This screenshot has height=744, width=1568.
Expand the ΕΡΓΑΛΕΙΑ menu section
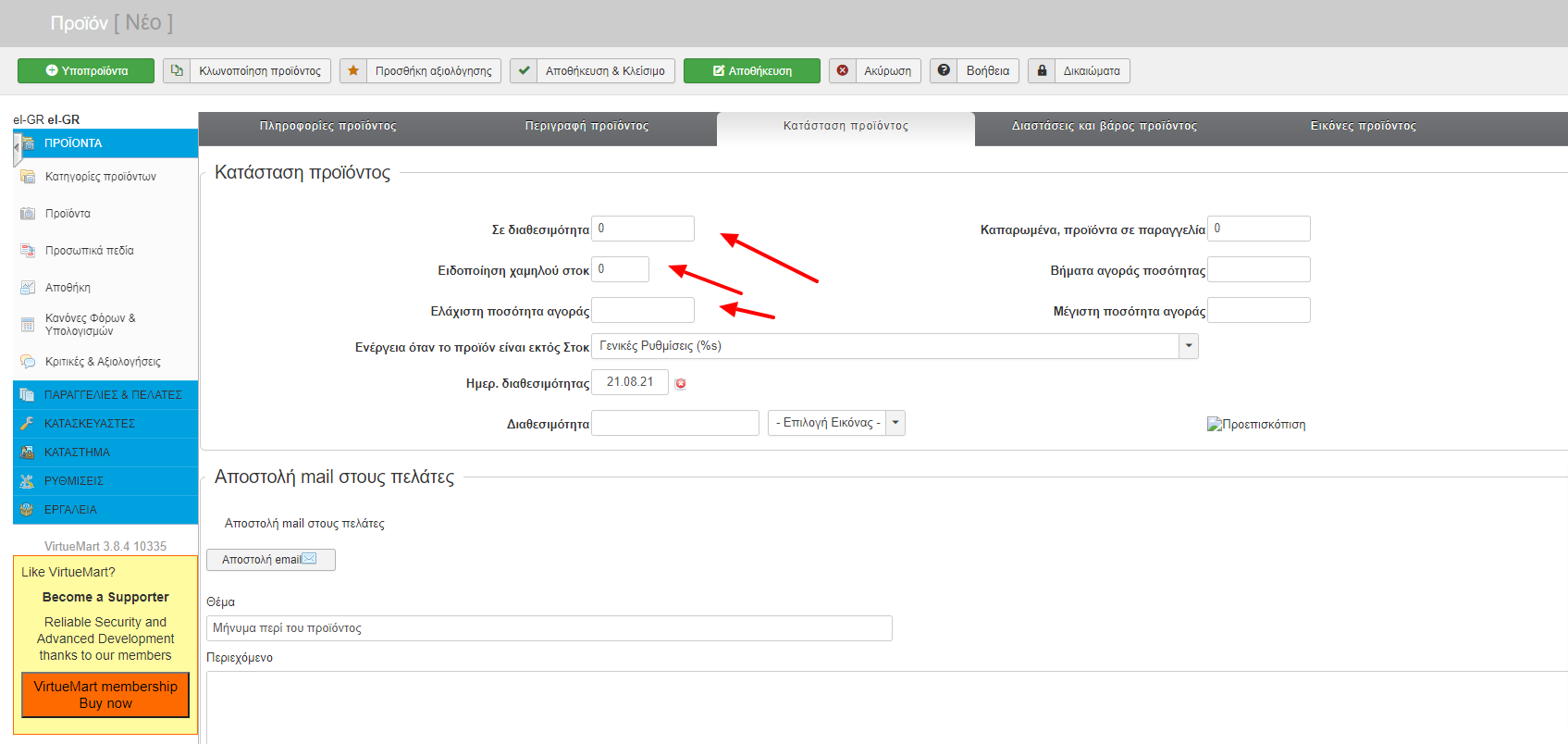pyautogui.click(x=105, y=510)
